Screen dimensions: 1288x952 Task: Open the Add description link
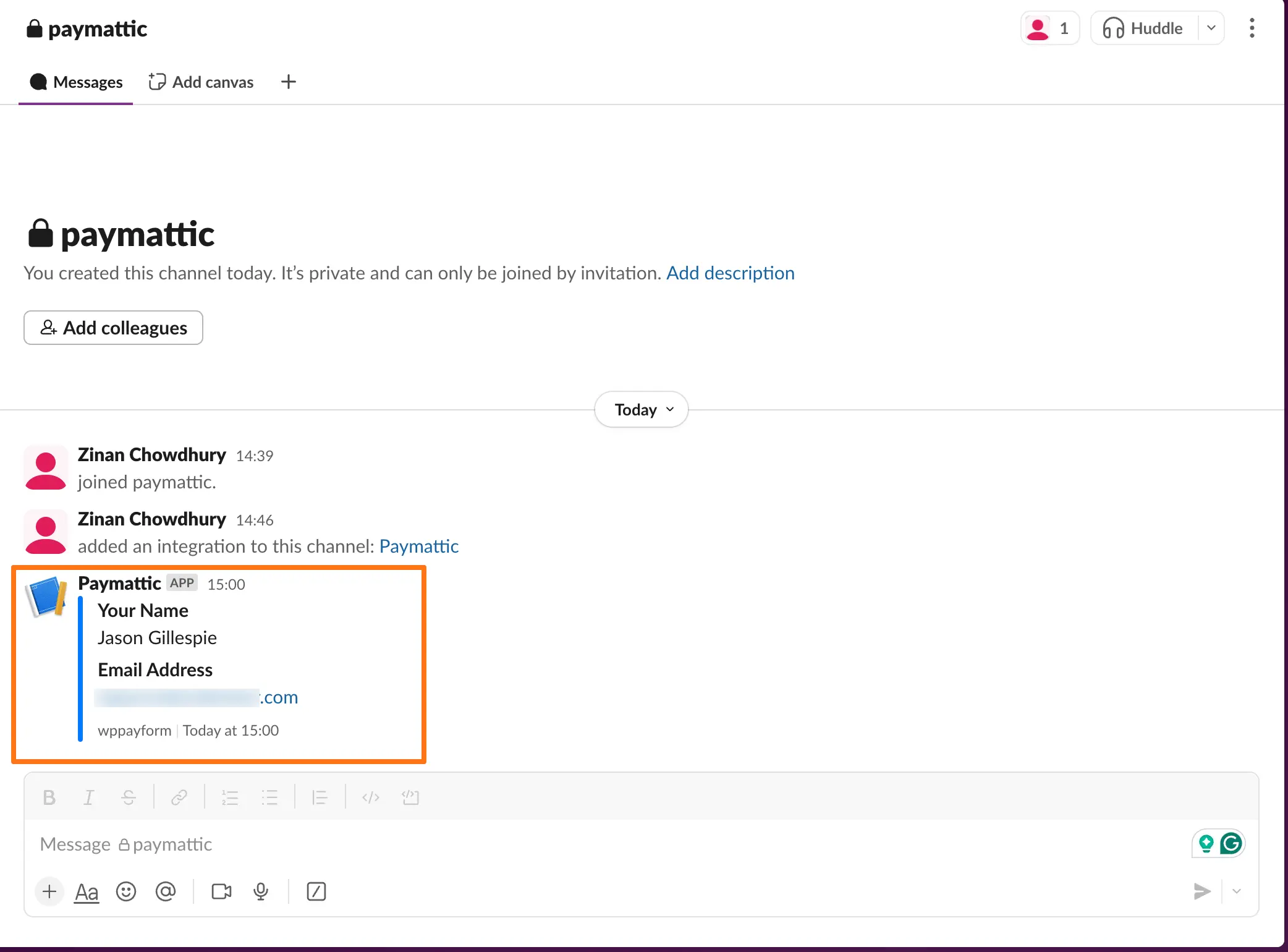(x=730, y=273)
